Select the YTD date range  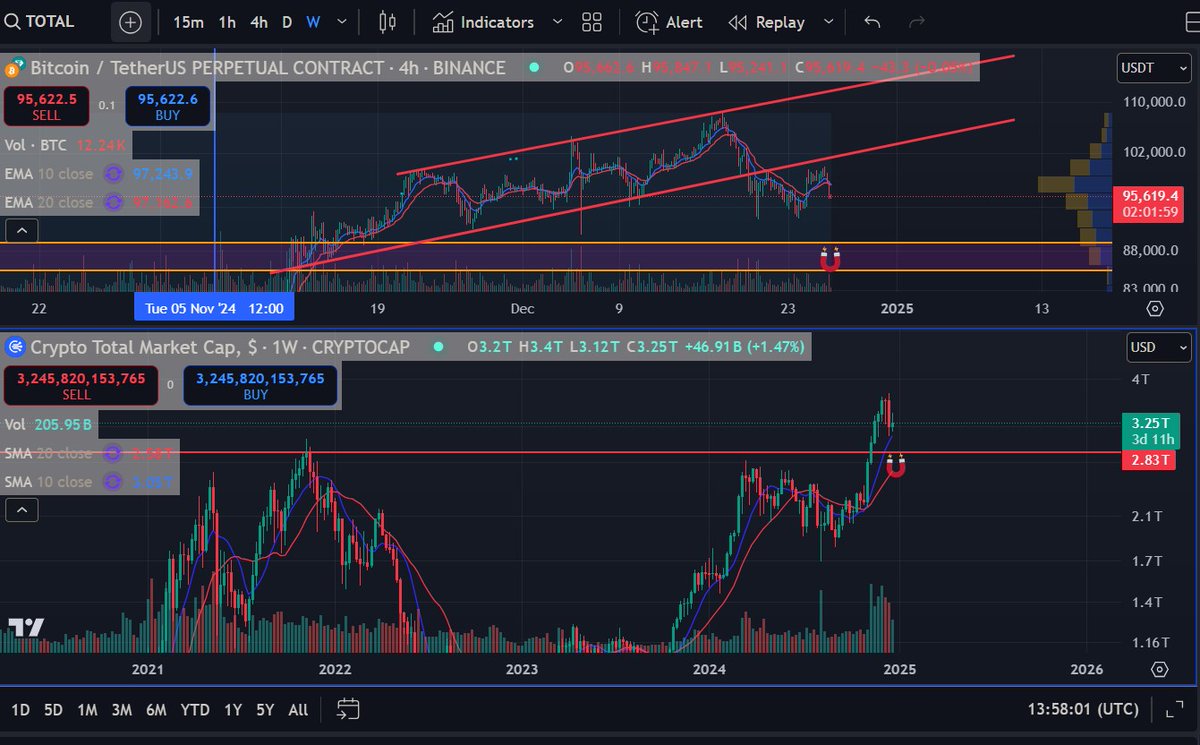tap(194, 710)
